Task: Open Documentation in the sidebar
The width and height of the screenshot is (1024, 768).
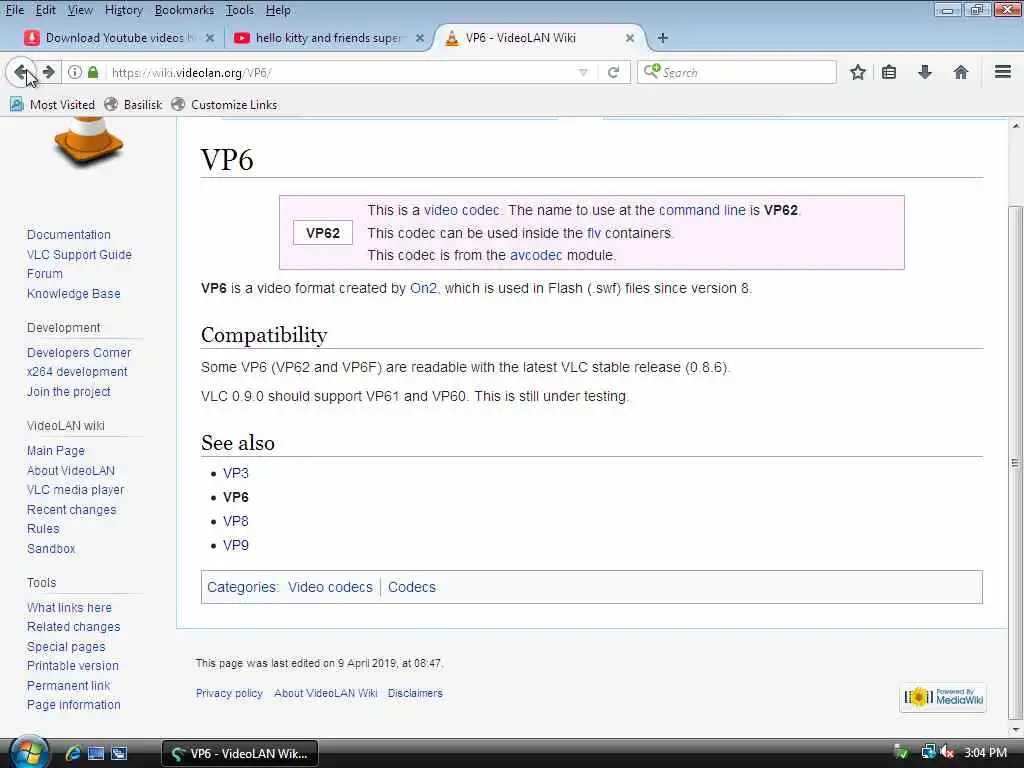Action: [69, 234]
